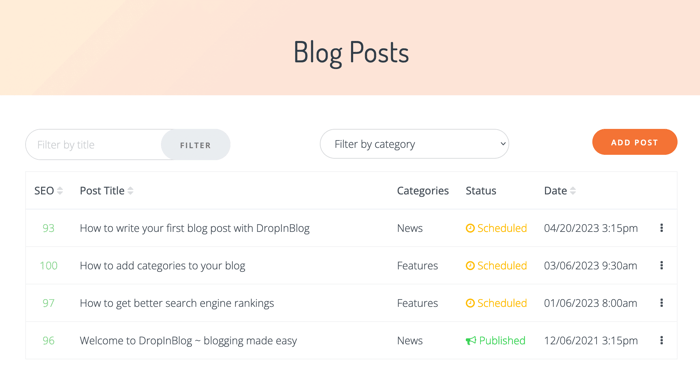Click the Categories column header
This screenshot has width=700, height=386.
click(423, 191)
